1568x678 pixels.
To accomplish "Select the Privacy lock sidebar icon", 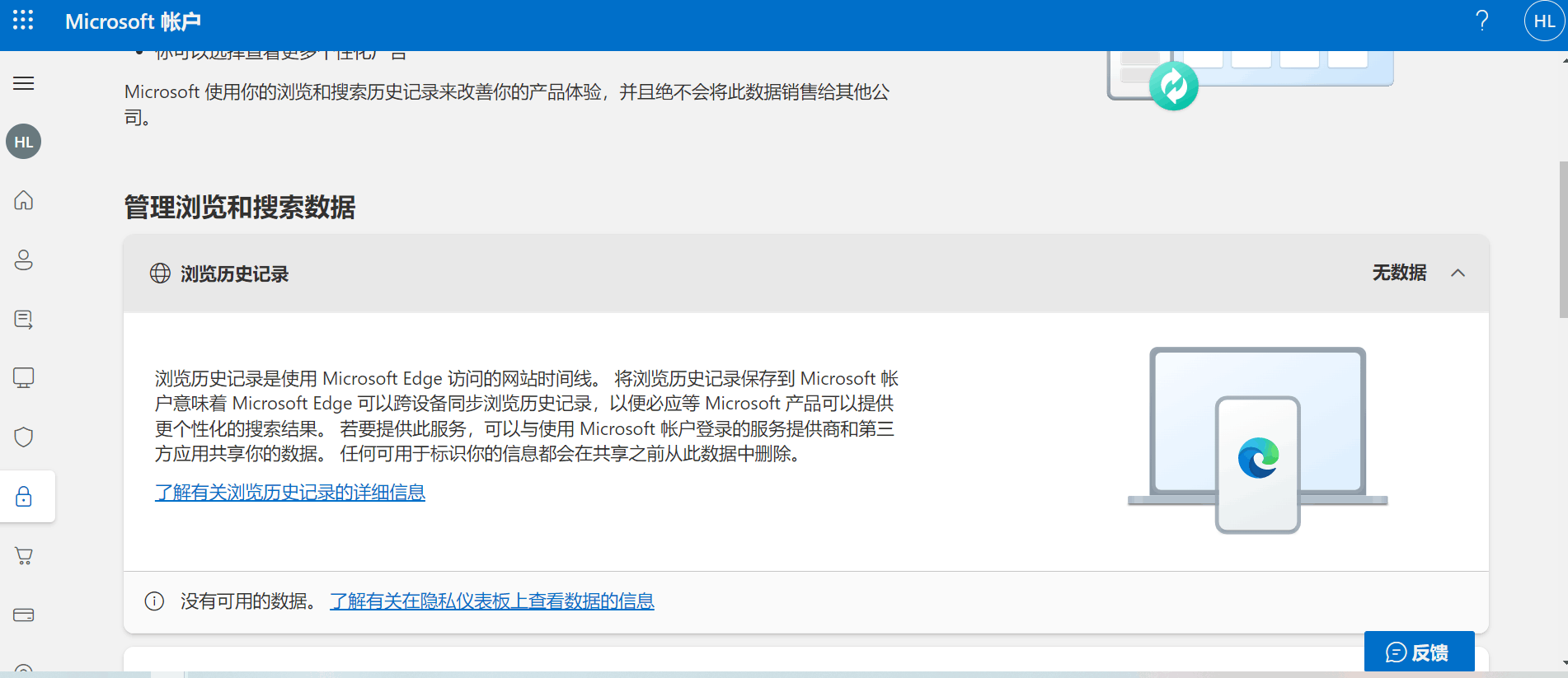I will click(24, 497).
